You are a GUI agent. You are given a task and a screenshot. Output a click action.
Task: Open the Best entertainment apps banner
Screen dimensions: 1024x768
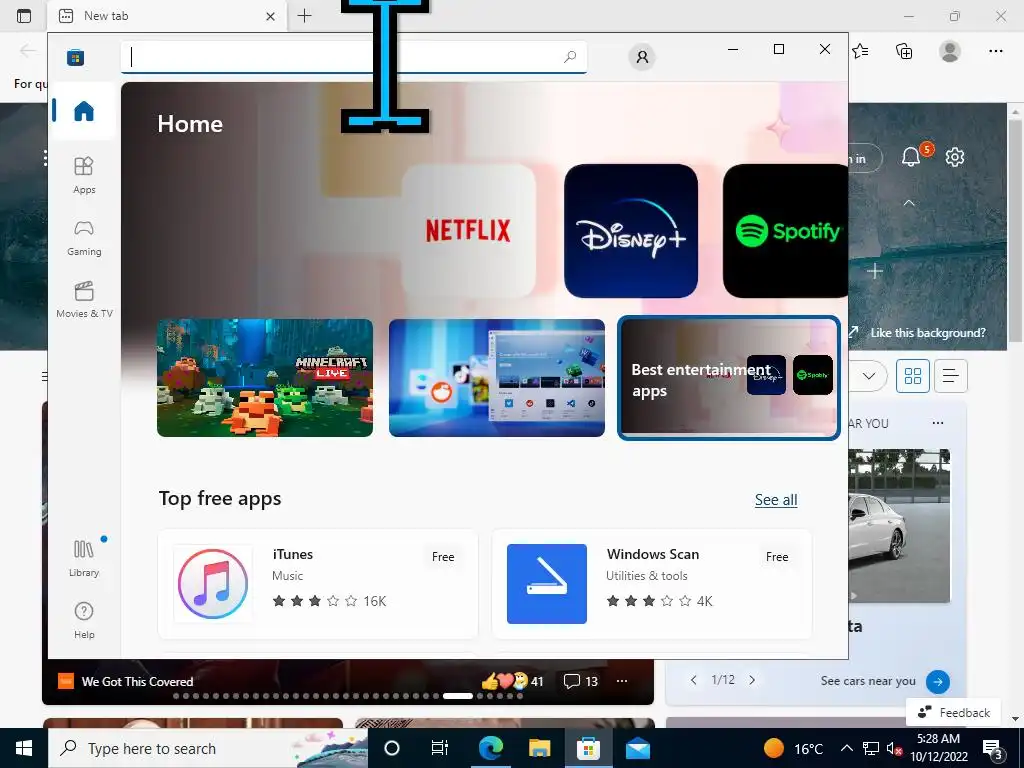(x=729, y=377)
